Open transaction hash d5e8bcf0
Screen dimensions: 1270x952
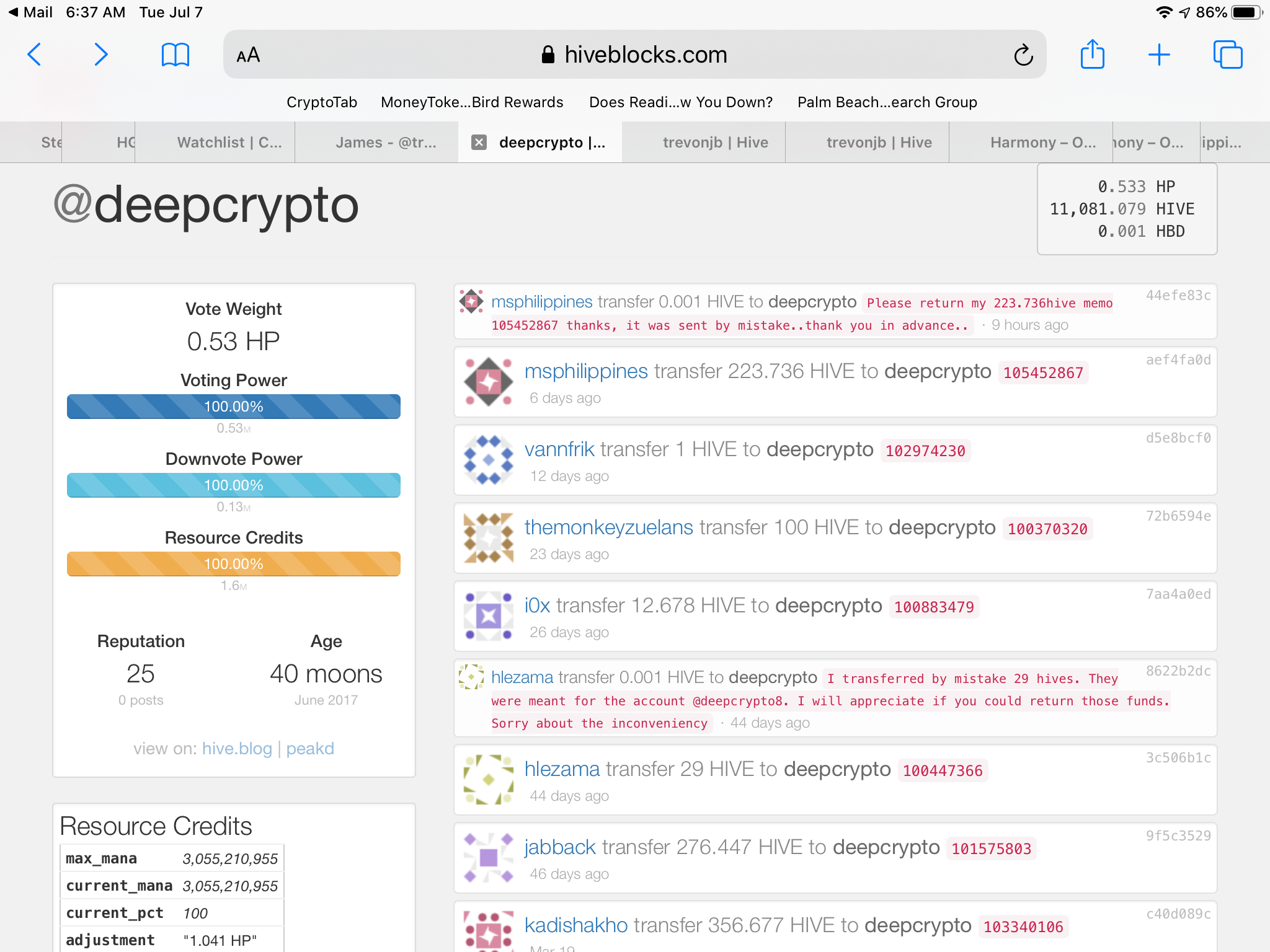[1178, 438]
